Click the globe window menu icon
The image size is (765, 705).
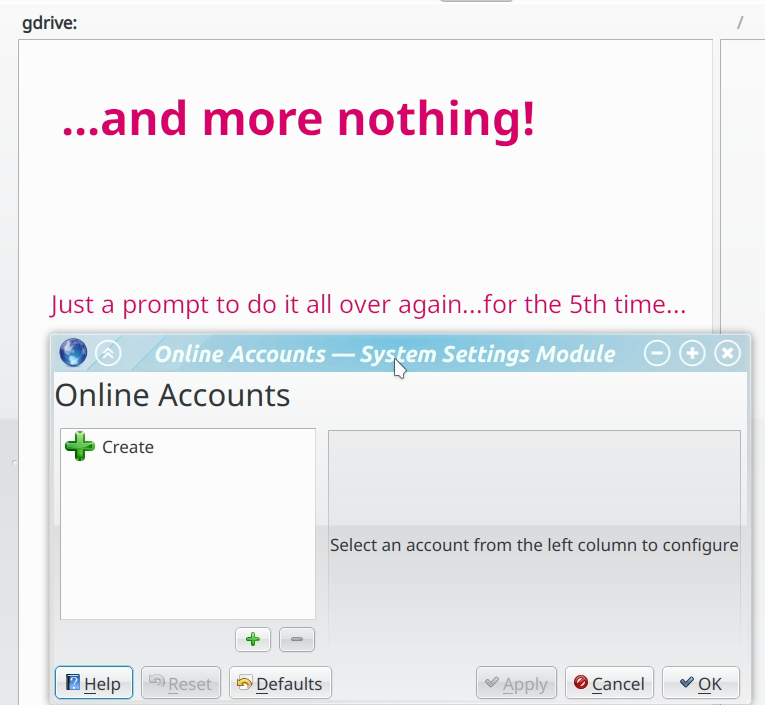73,353
